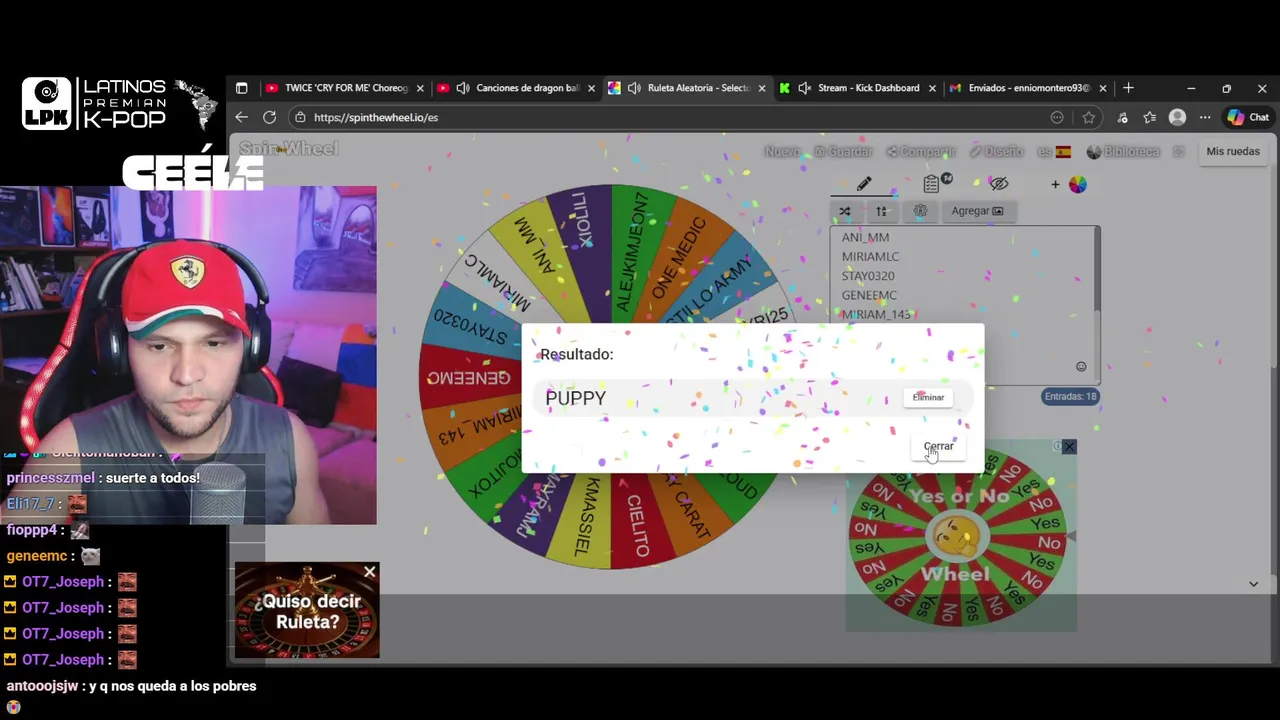Close the Ruleta Aleatoria browser tab

tap(762, 88)
